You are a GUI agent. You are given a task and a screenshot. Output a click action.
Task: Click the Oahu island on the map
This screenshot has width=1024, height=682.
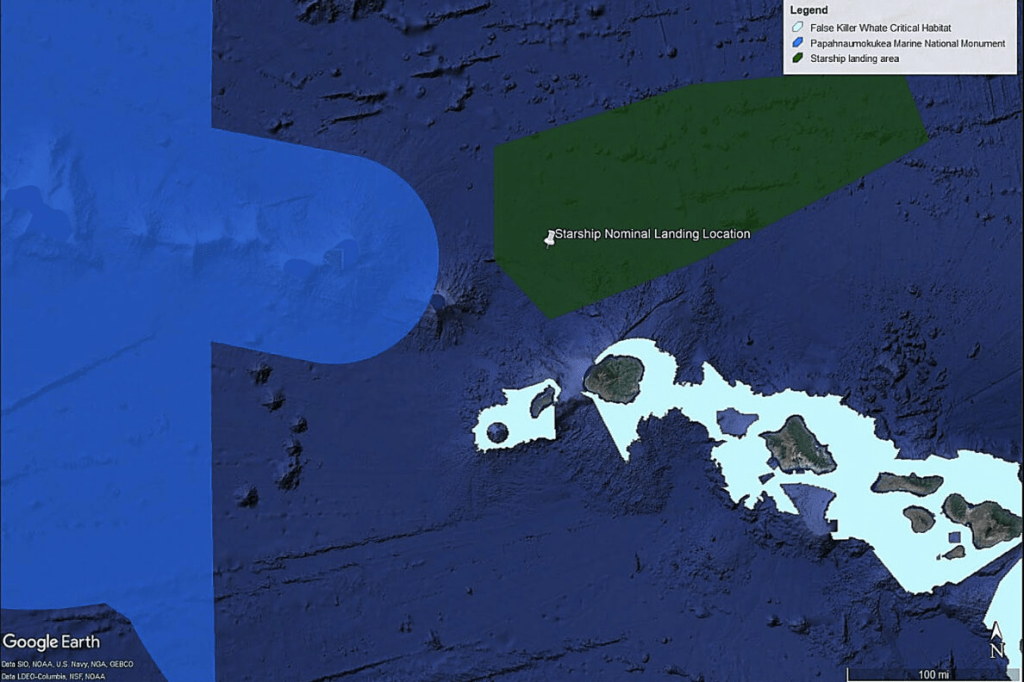(797, 444)
